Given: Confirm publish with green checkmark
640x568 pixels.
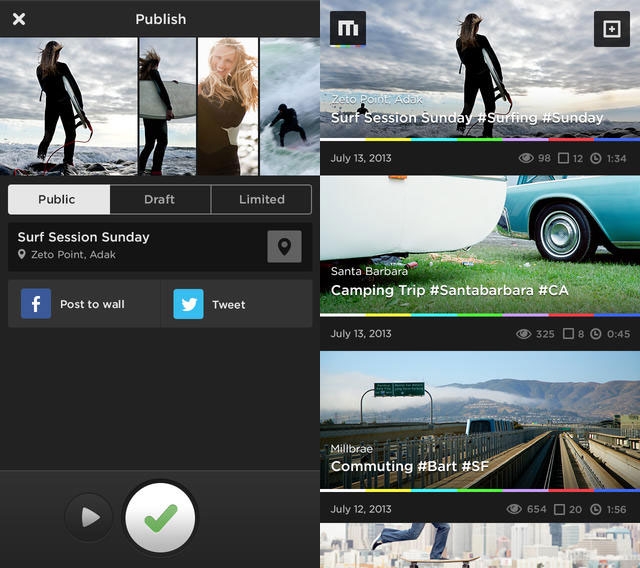Looking at the screenshot, I should tap(160, 517).
